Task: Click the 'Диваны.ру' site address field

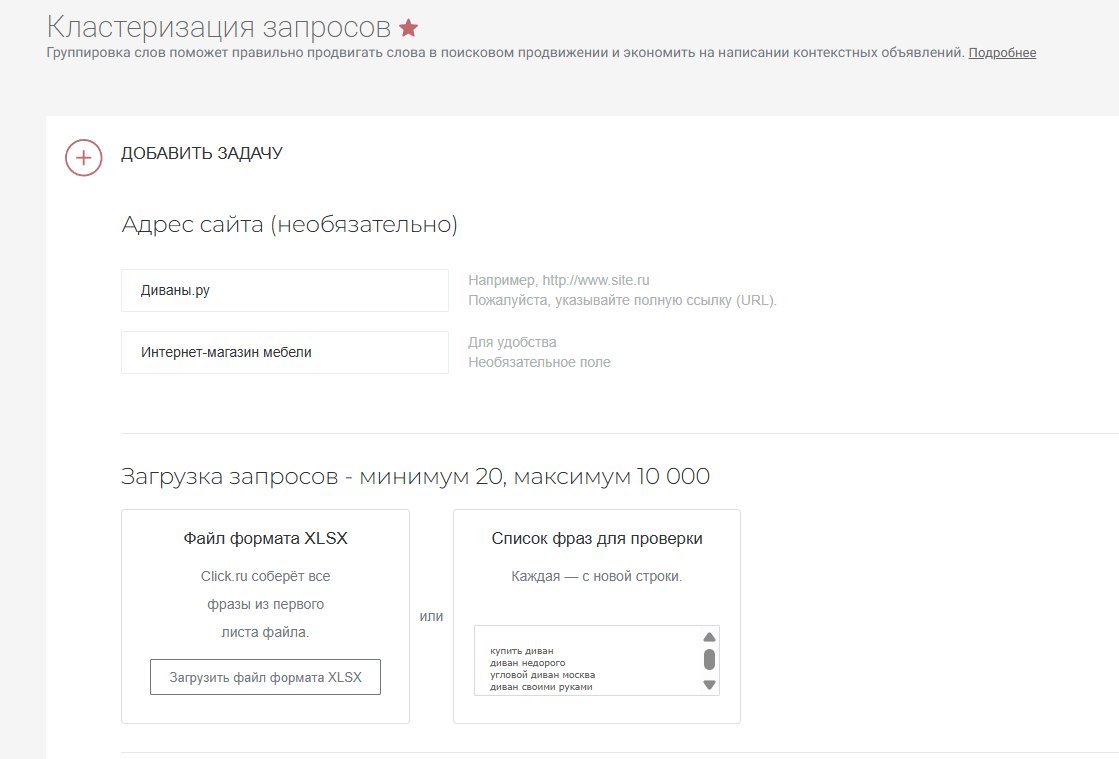Action: [x=285, y=290]
